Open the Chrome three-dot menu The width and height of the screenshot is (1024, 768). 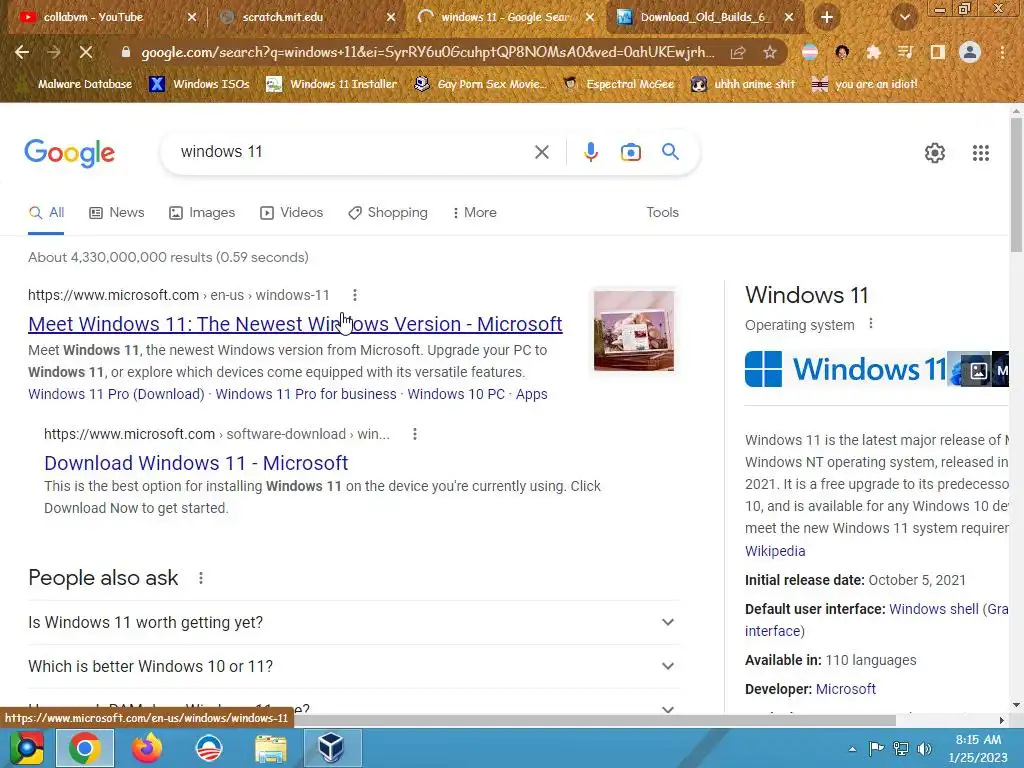(1002, 52)
